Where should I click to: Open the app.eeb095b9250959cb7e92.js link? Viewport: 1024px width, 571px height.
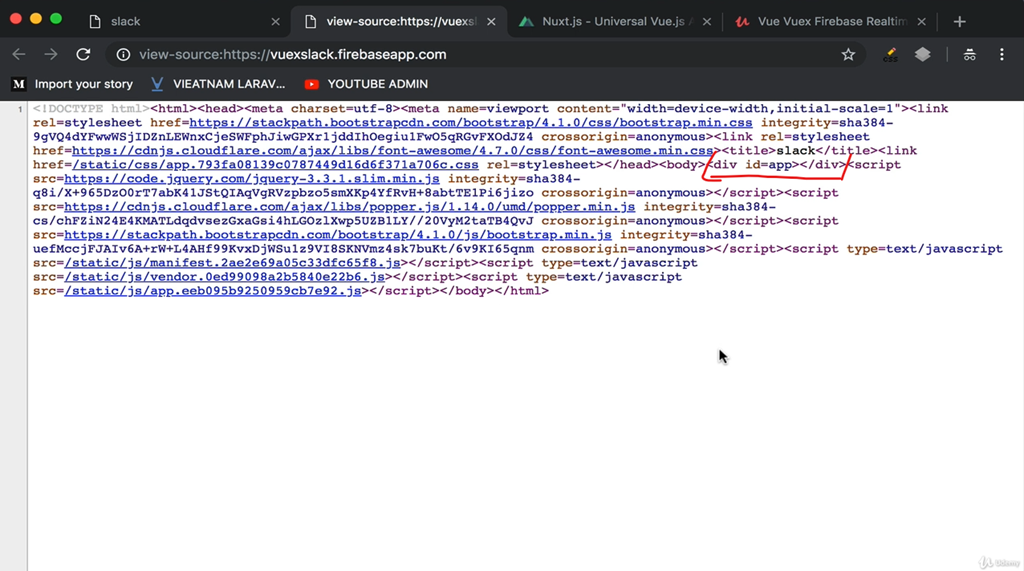pos(213,291)
